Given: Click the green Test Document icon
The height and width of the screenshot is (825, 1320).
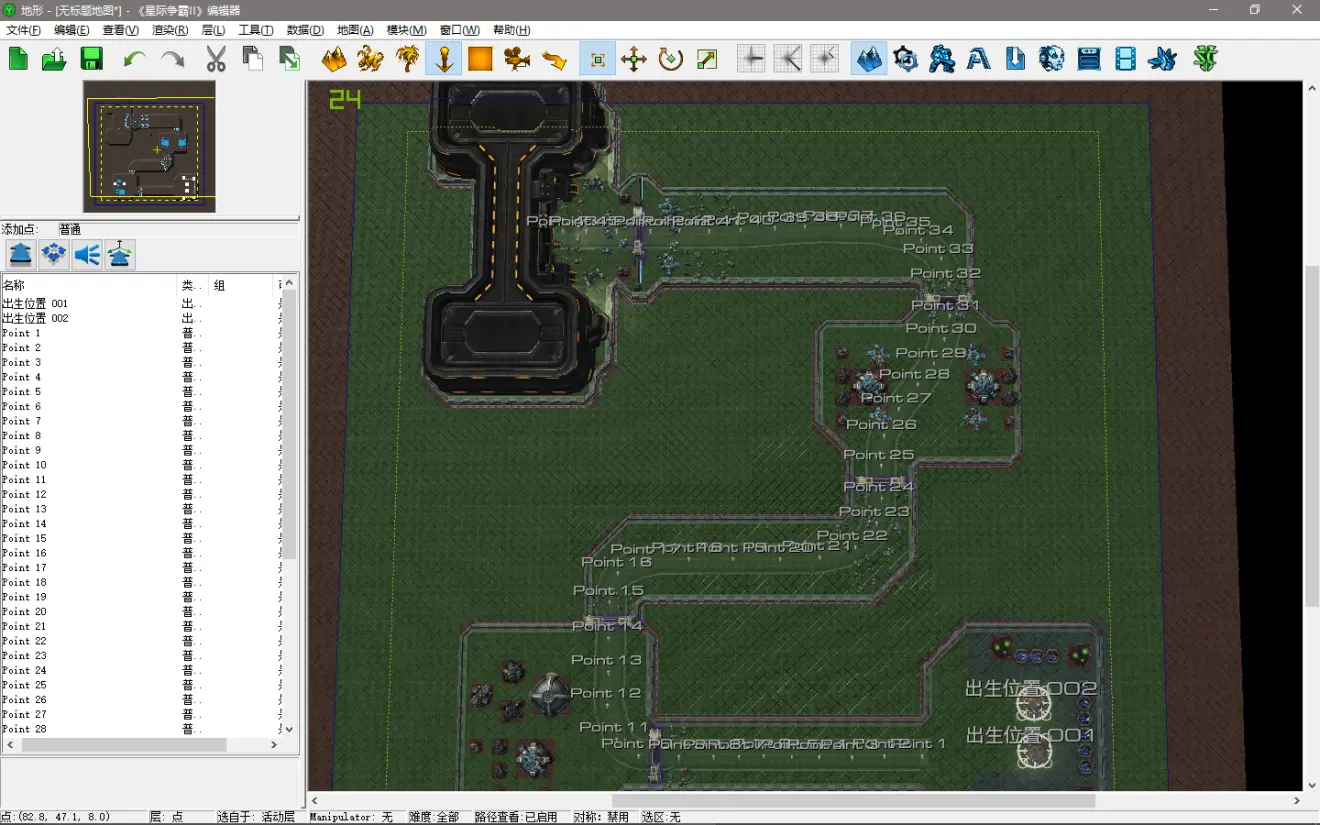Looking at the screenshot, I should 1206,59.
